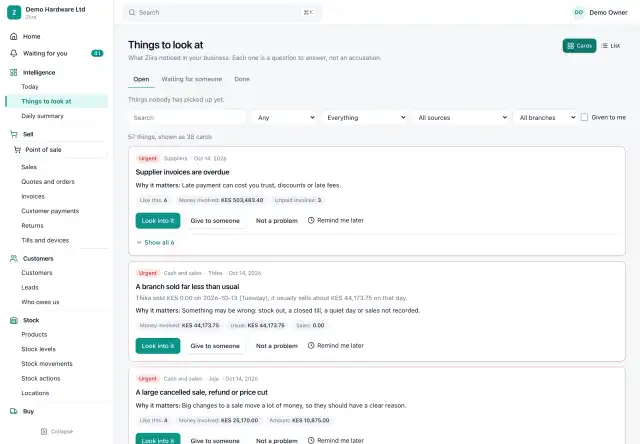
Task: Select the Open tab
Action: 141,79
